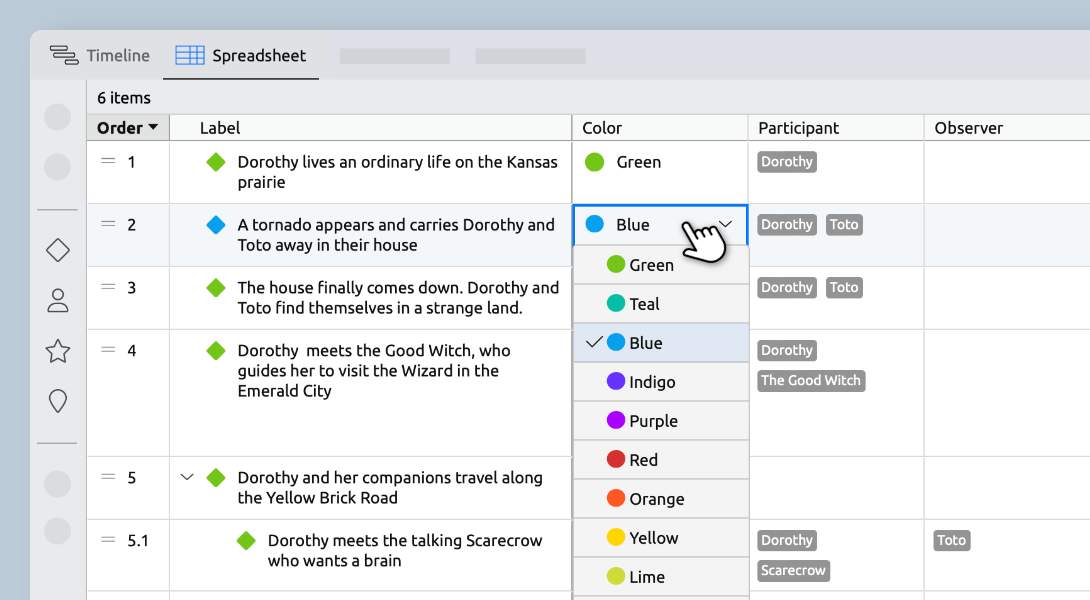Click the Dorothy tag in row 3
This screenshot has height=600, width=1090.
(x=787, y=287)
